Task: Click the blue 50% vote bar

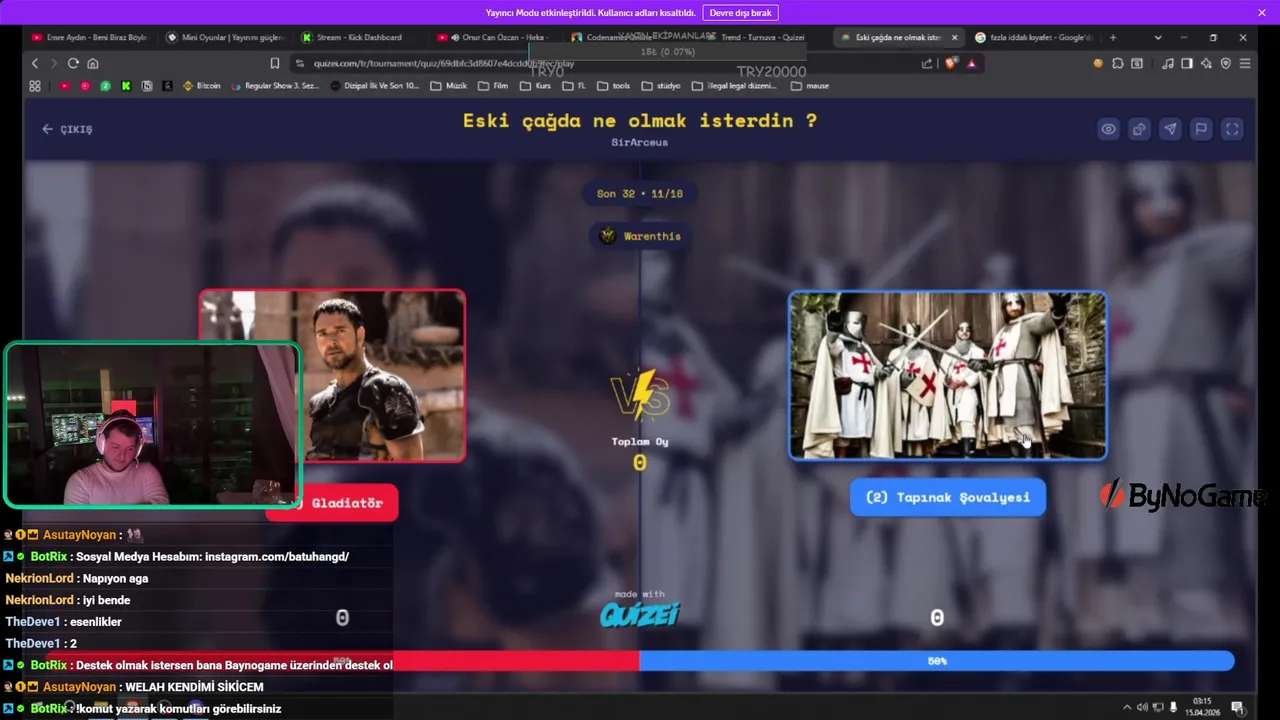Action: pos(936,661)
